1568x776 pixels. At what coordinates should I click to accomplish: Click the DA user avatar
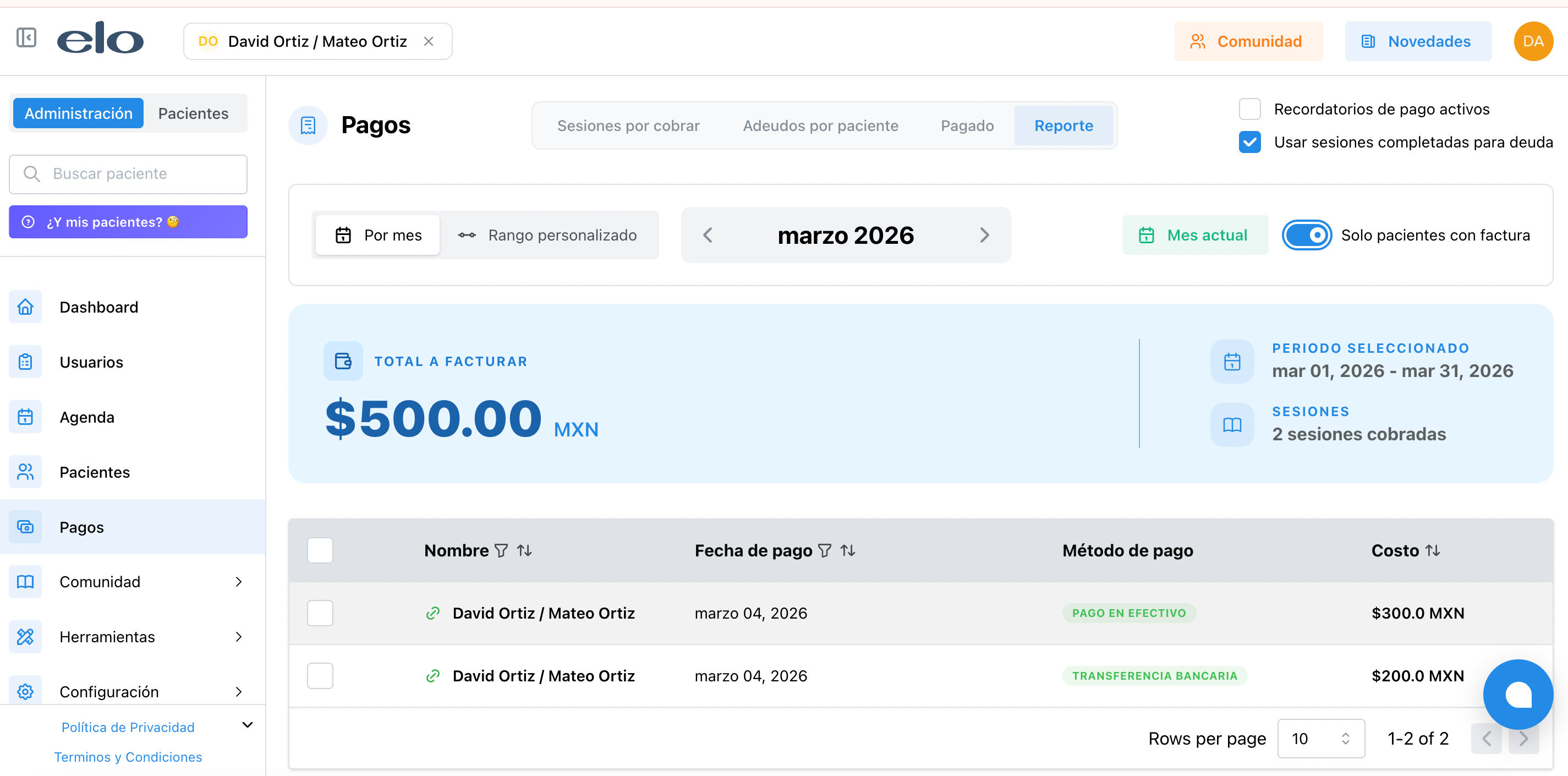coord(1533,41)
